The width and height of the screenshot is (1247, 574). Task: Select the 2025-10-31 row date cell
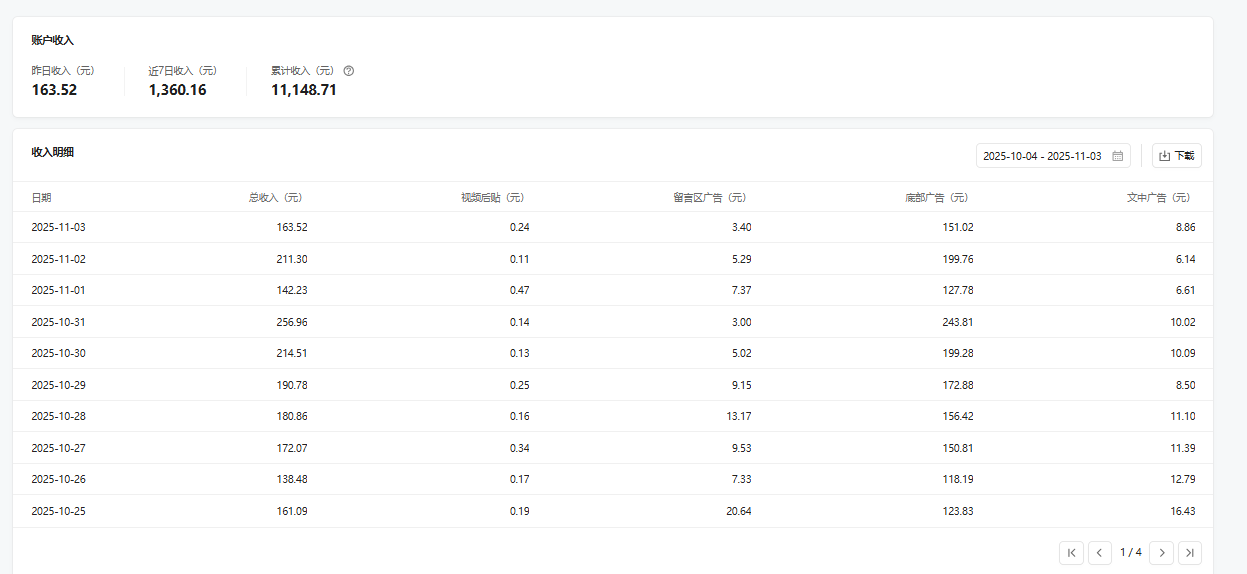tap(58, 322)
